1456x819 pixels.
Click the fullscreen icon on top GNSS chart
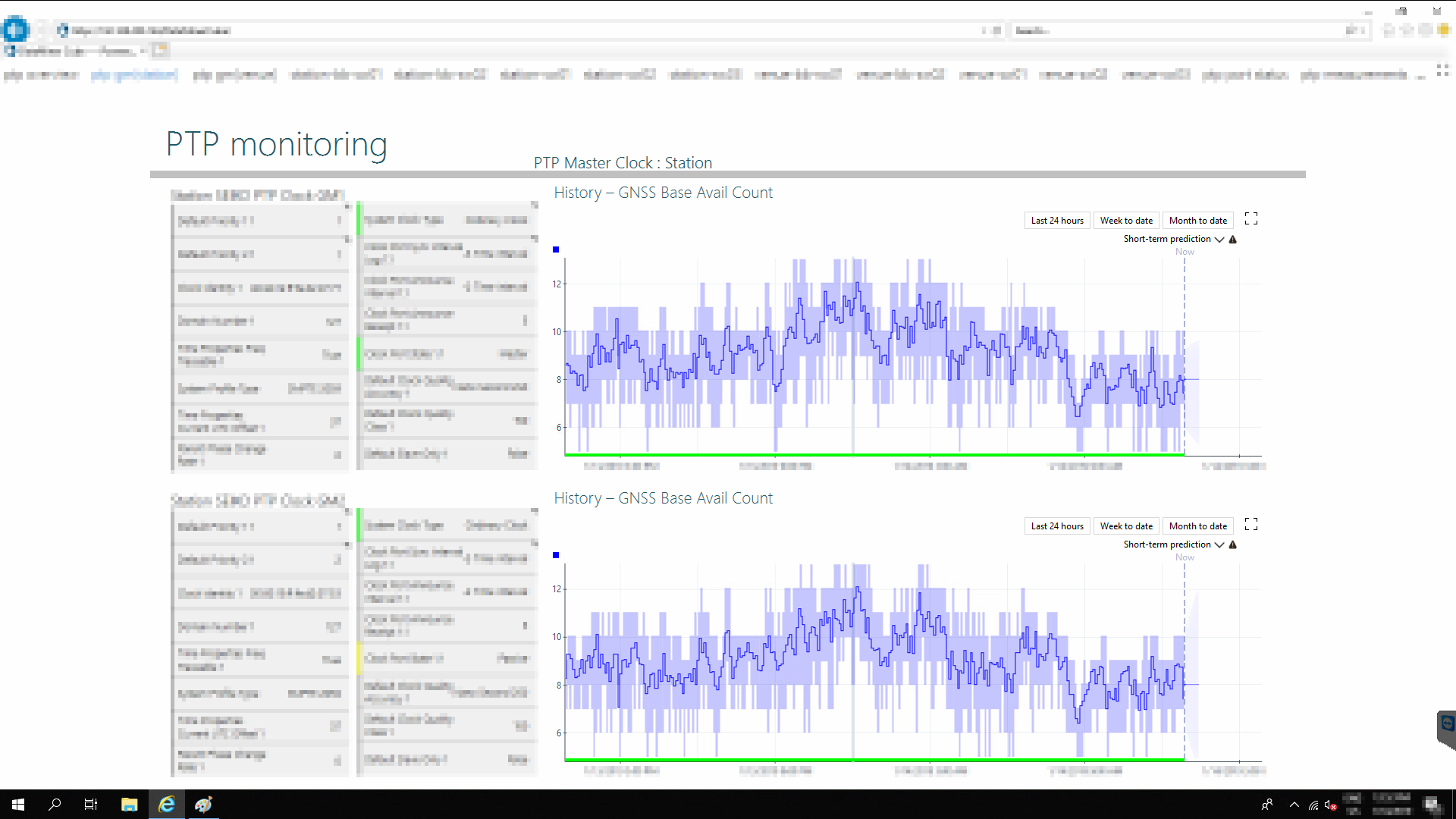coord(1252,219)
